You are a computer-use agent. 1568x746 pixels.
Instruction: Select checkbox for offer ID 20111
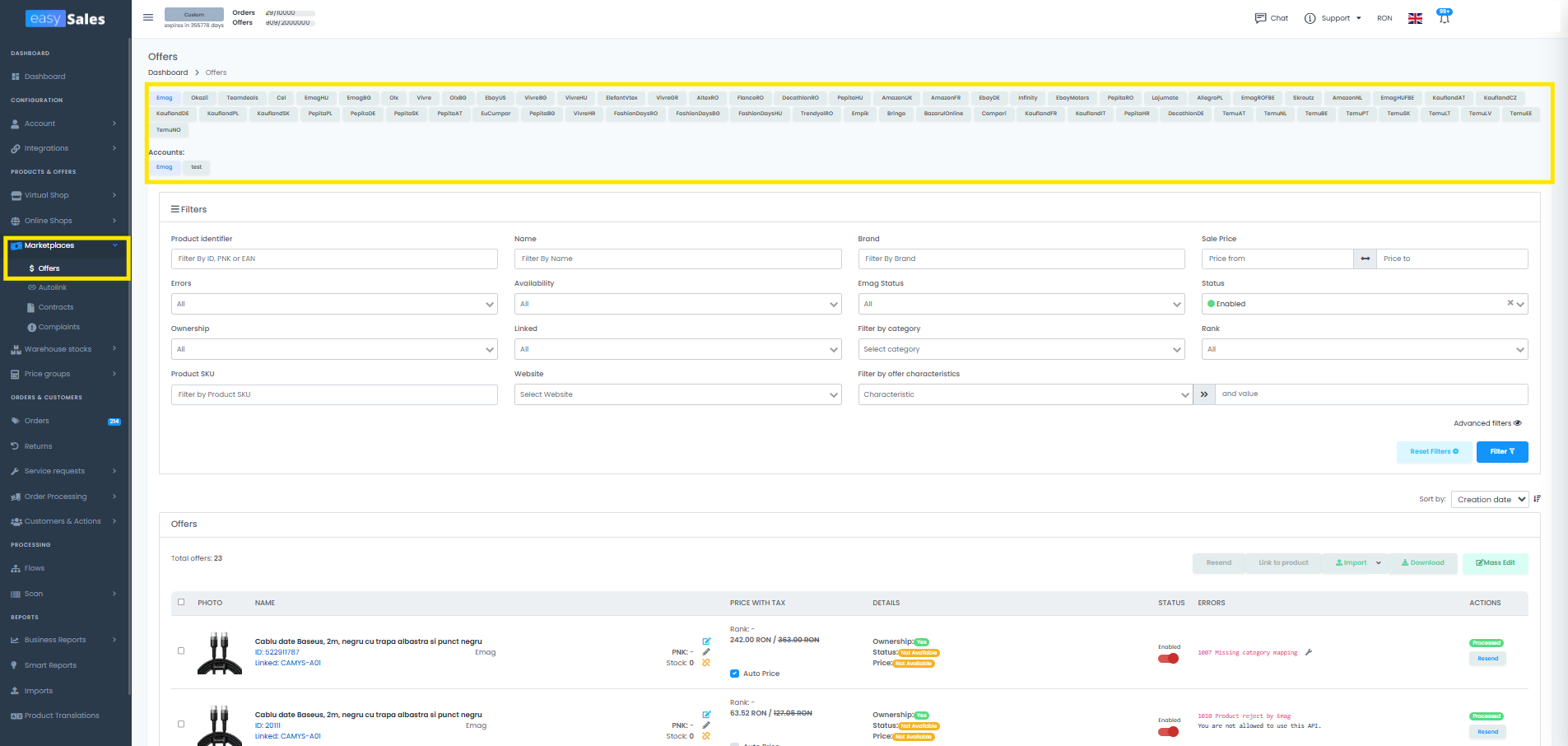[181, 724]
